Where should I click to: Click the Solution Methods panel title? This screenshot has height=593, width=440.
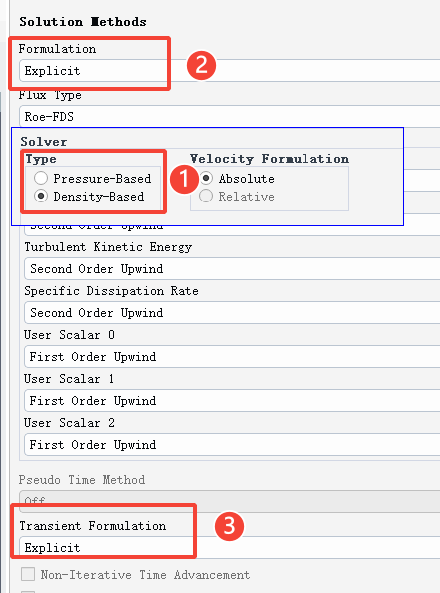pos(83,22)
